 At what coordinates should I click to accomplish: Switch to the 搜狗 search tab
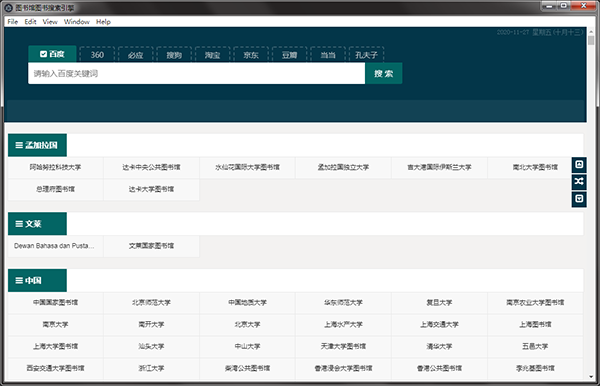[174, 55]
